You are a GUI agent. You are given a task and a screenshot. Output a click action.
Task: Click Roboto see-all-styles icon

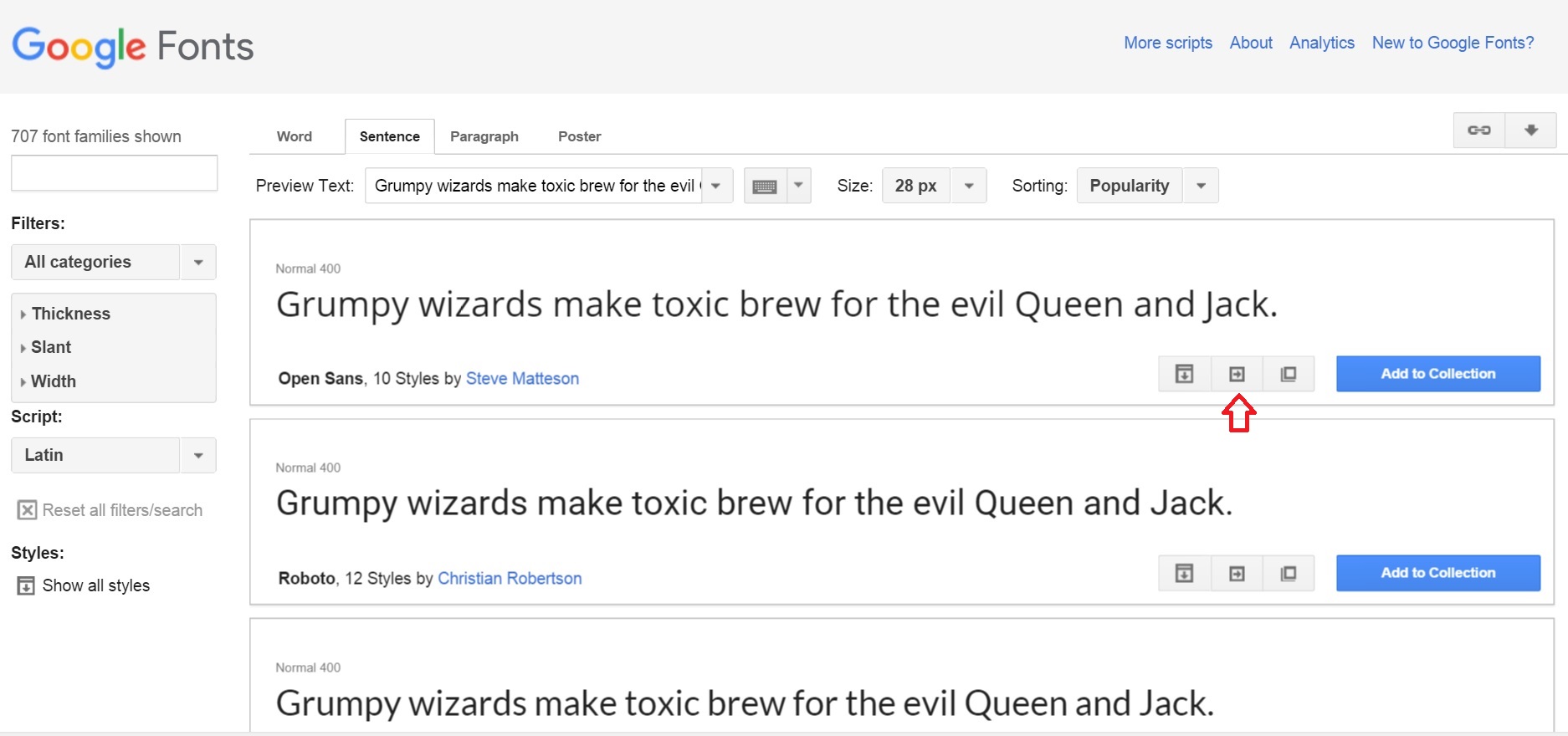[1185, 574]
